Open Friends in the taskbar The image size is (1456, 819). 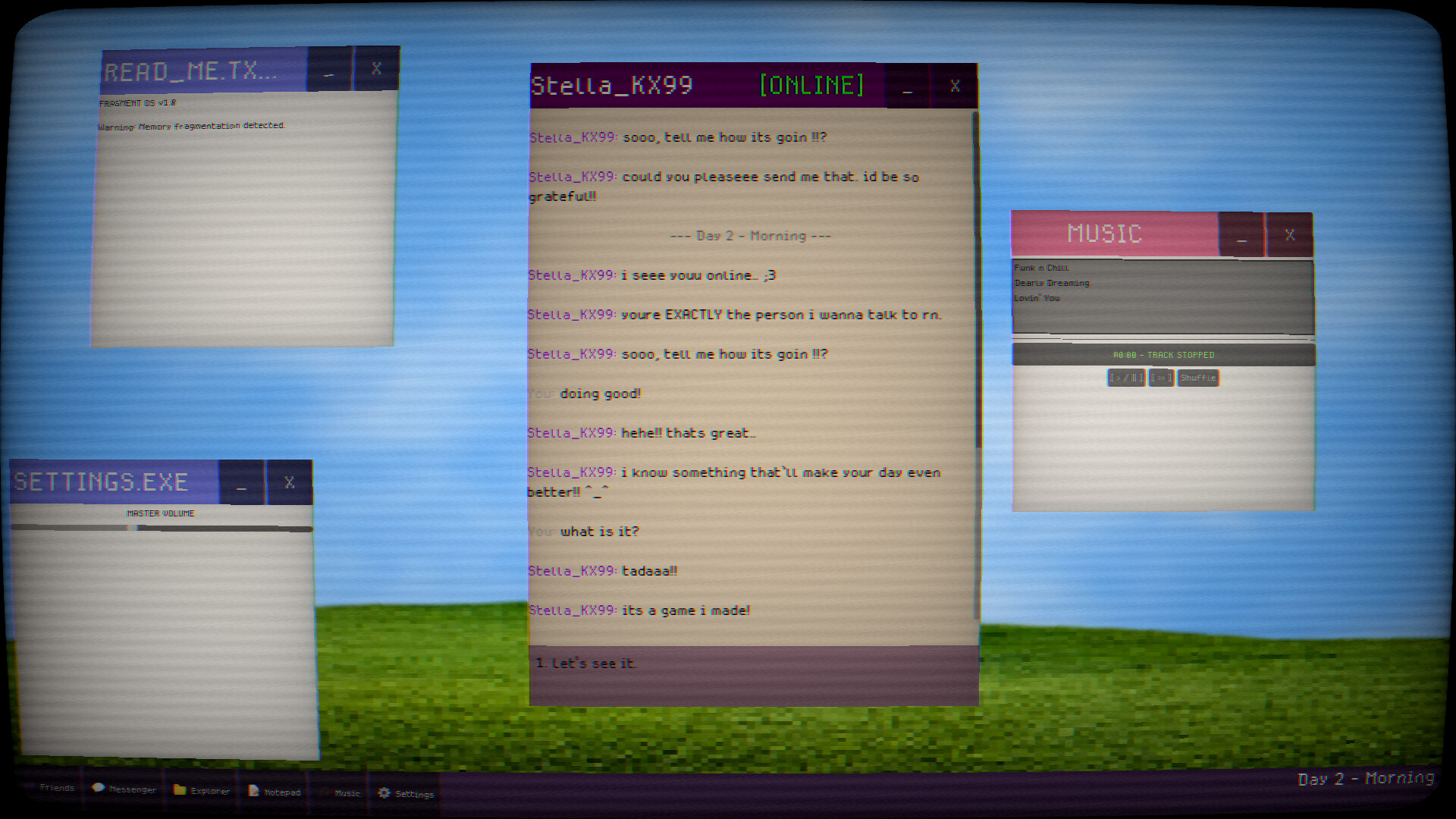click(x=55, y=788)
